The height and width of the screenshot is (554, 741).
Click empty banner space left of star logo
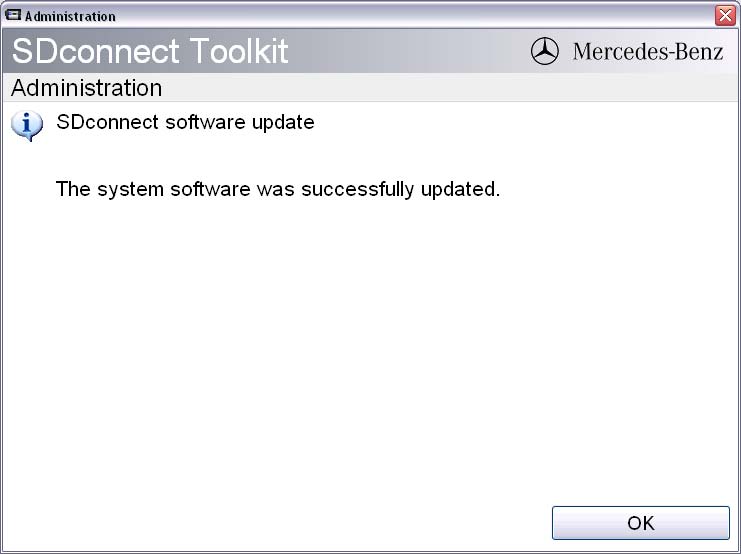click(x=410, y=51)
